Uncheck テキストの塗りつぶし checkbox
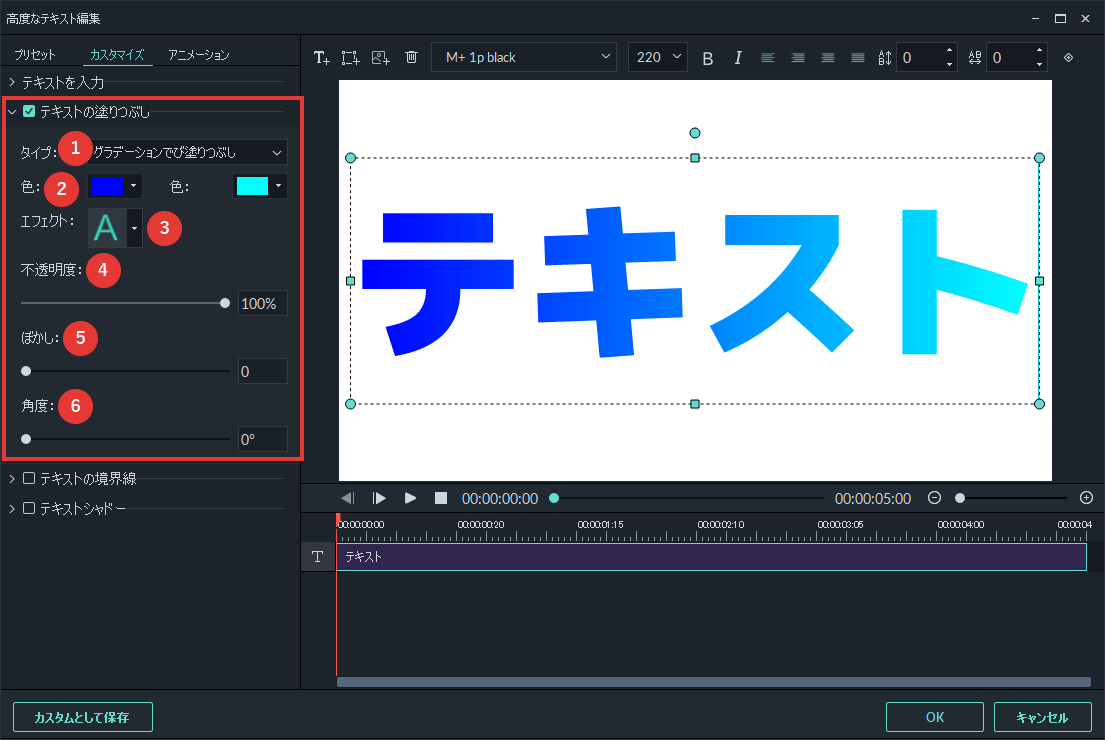The image size is (1105, 740). 29,111
